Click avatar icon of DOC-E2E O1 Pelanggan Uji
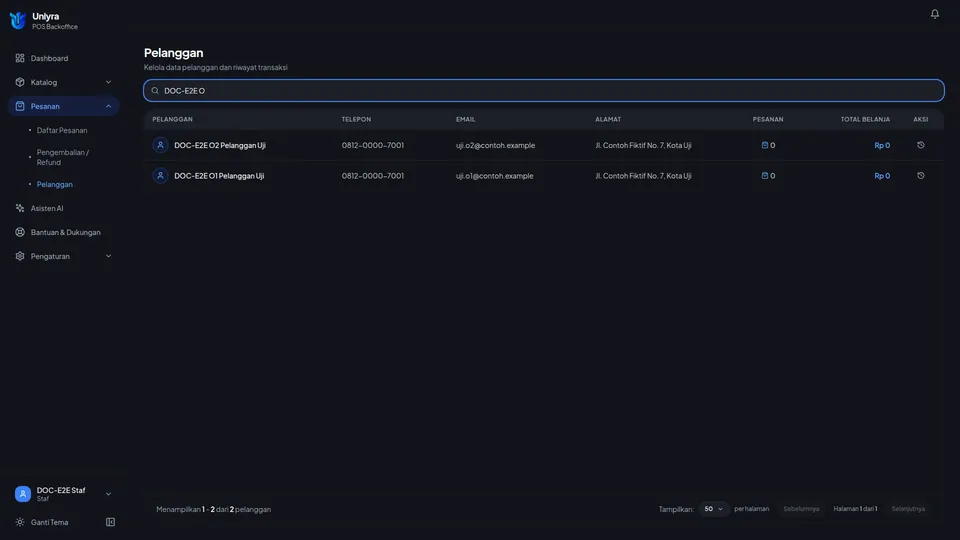 pos(160,176)
